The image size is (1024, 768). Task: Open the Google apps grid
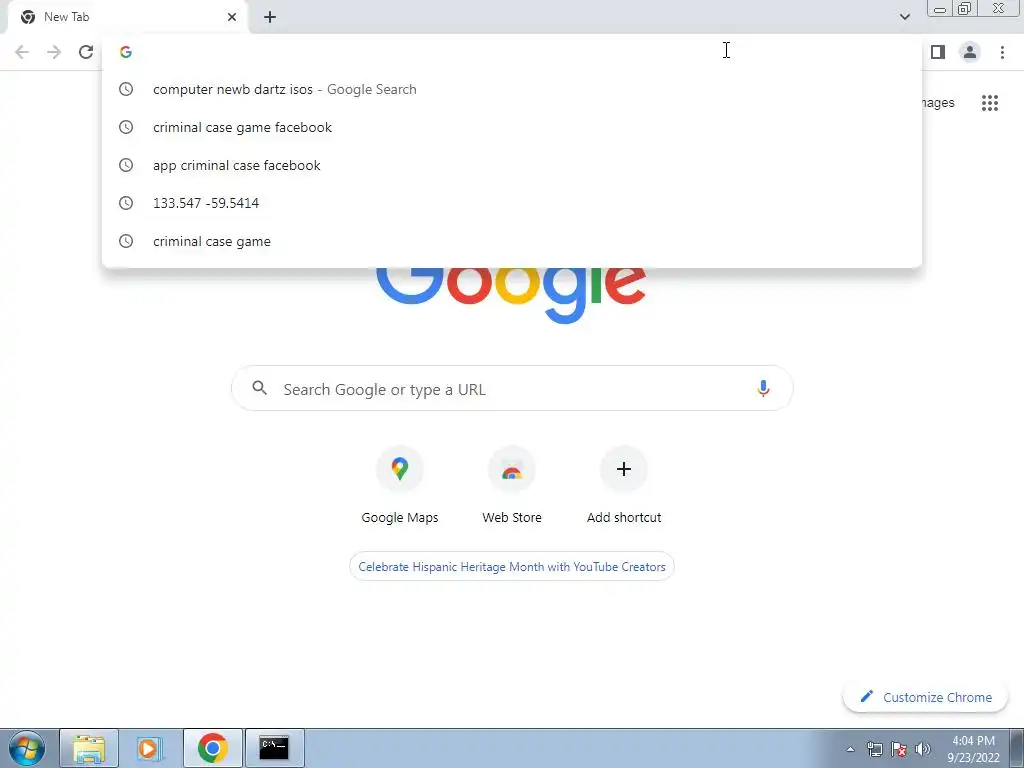tap(990, 103)
